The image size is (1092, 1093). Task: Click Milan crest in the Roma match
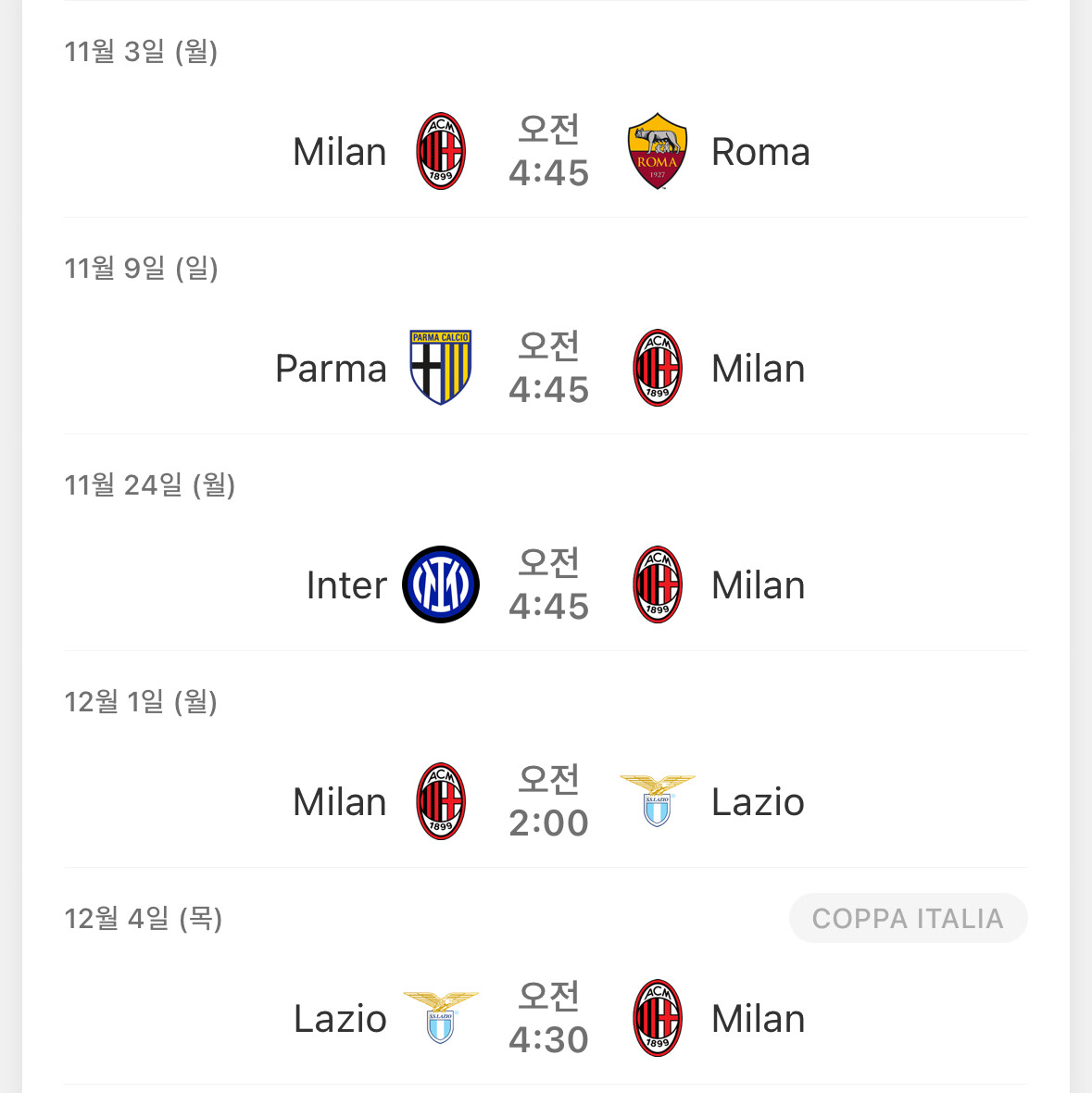tap(441, 151)
